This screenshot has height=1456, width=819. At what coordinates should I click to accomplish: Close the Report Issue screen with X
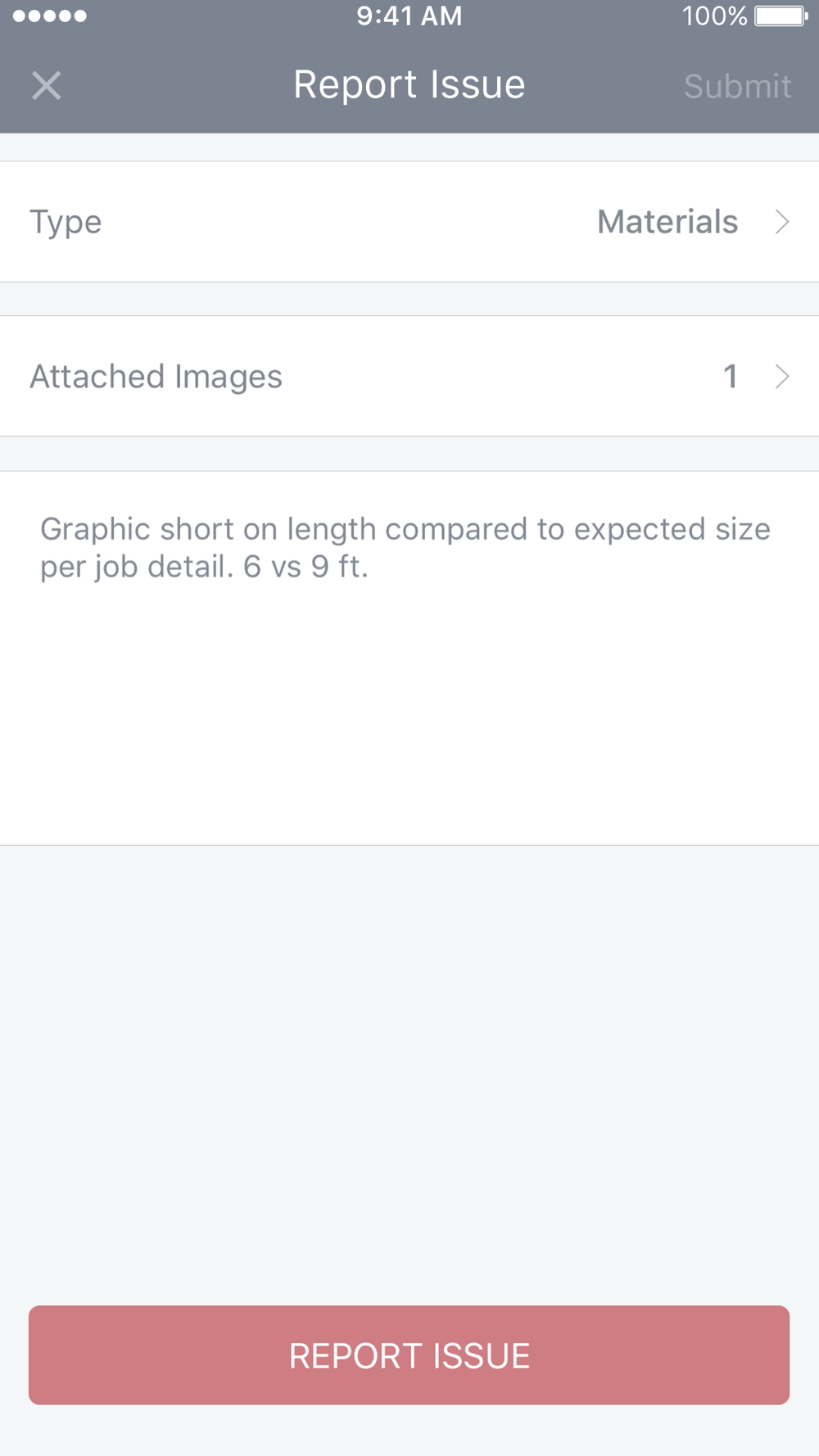coord(47,85)
